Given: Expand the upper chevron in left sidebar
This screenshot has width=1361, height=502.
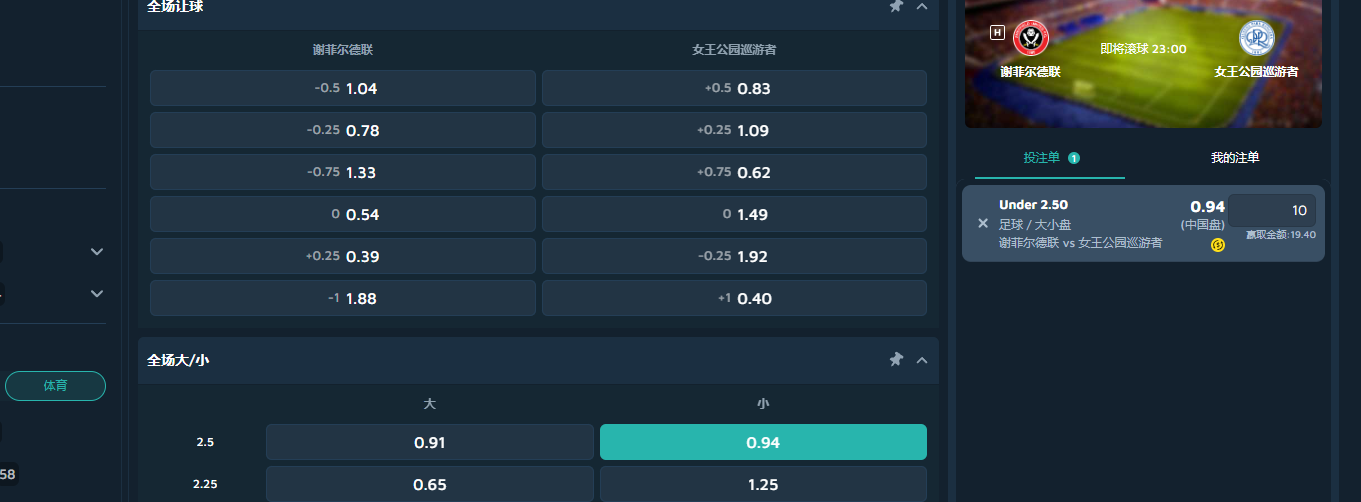Looking at the screenshot, I should [x=97, y=252].
